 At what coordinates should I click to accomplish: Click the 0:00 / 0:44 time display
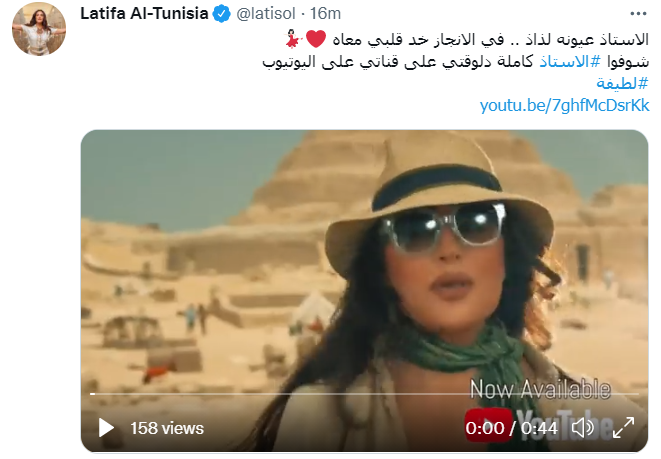coord(511,429)
